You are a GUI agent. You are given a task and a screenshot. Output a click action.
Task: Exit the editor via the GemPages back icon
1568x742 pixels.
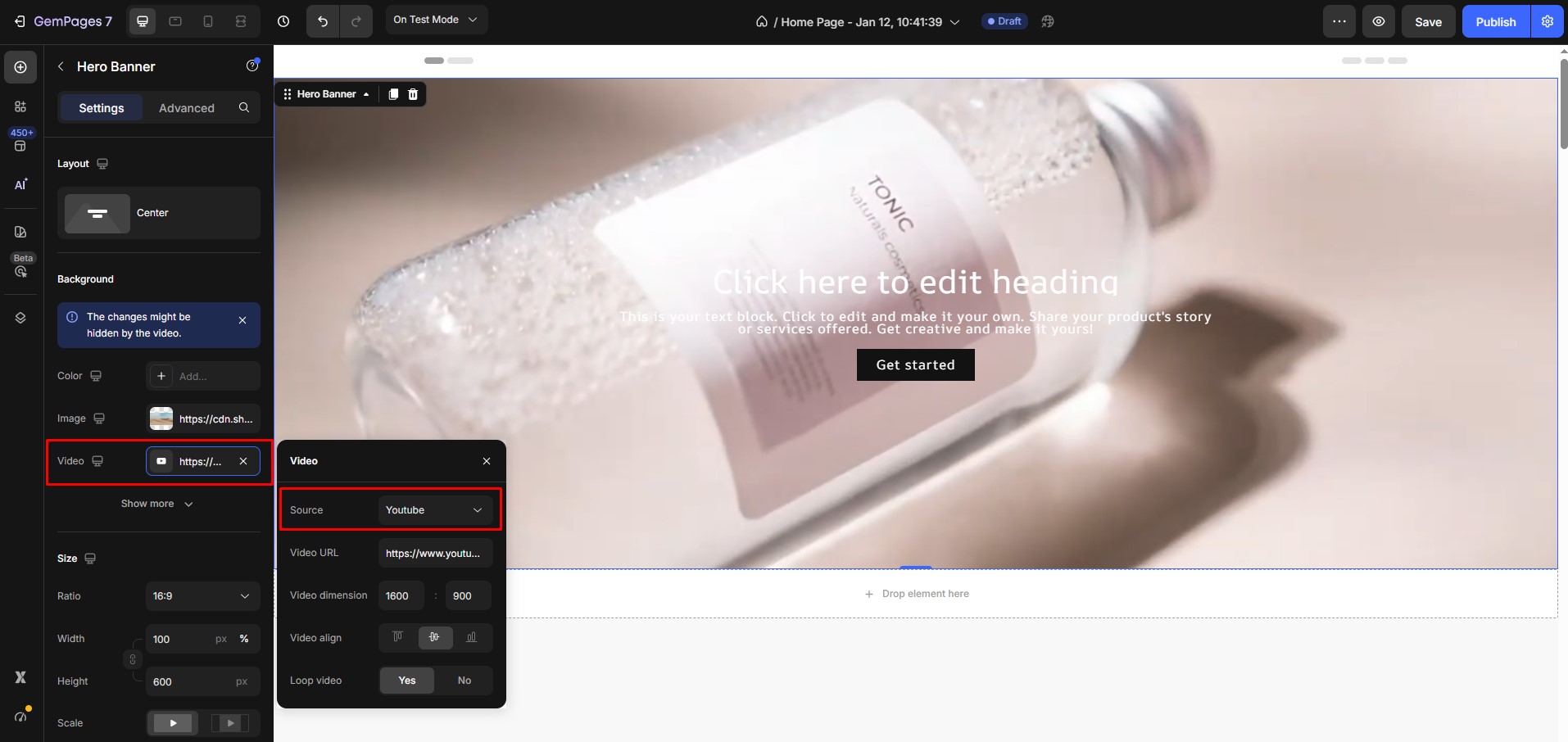(x=20, y=22)
